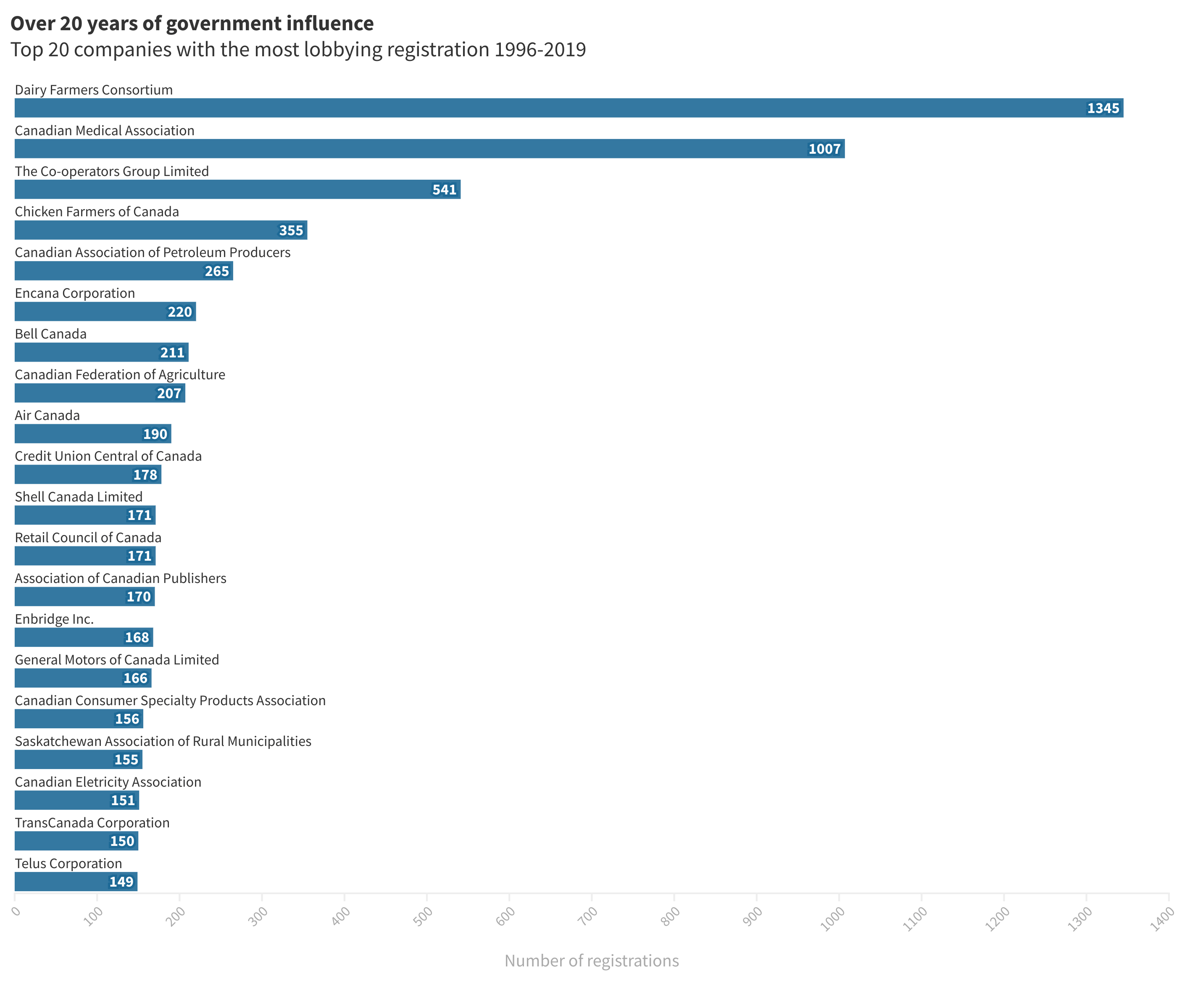Click Canadian Association of Petroleum Producers label
The width and height of the screenshot is (1195, 1008).
(x=153, y=252)
